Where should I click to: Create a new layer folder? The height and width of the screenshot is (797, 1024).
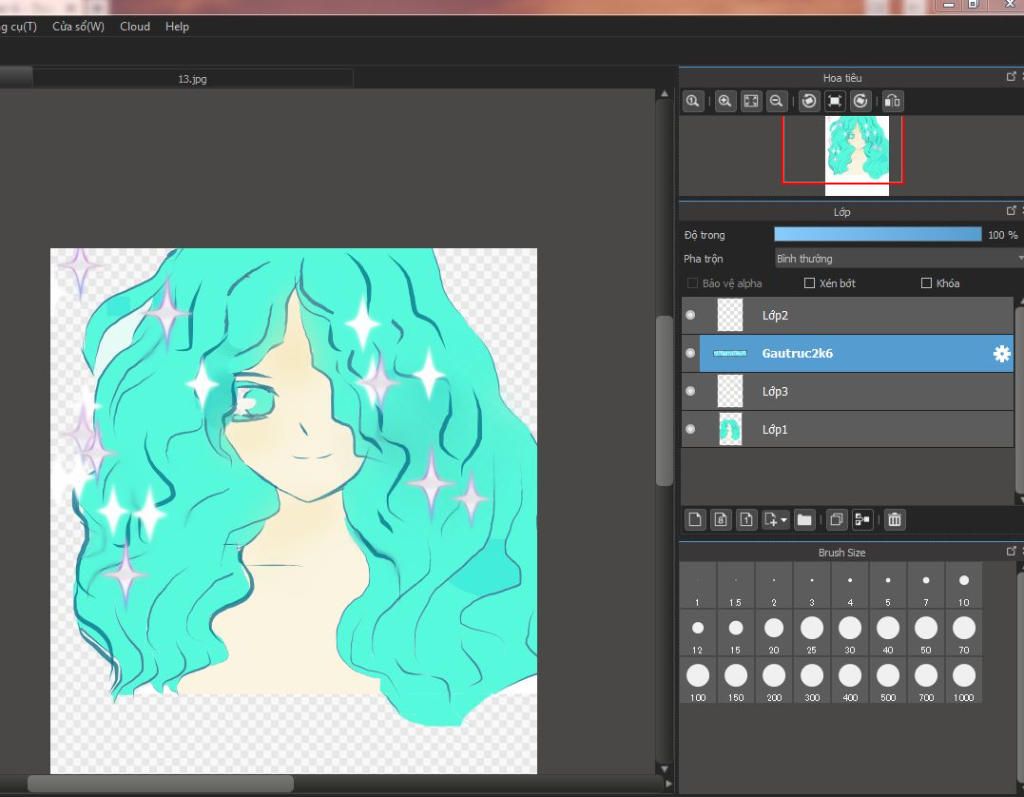(x=805, y=520)
